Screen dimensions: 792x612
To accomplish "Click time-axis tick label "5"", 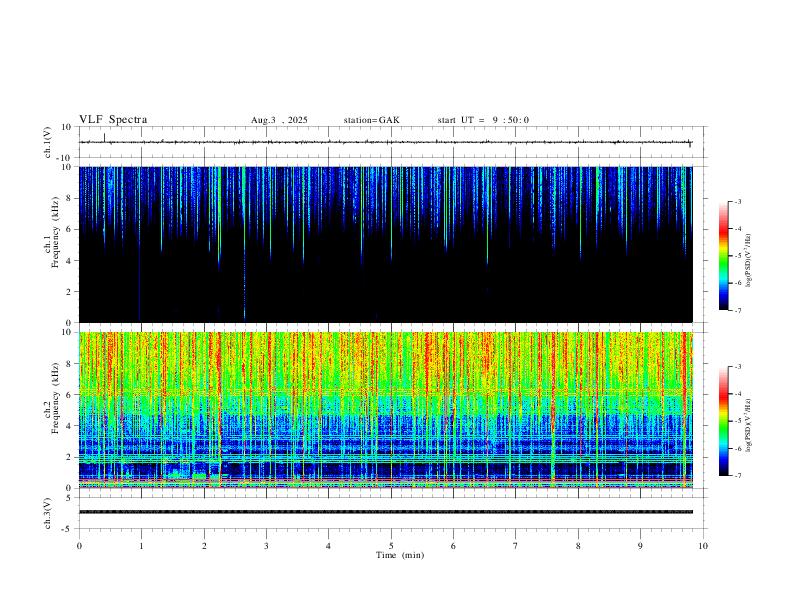I will point(391,546).
